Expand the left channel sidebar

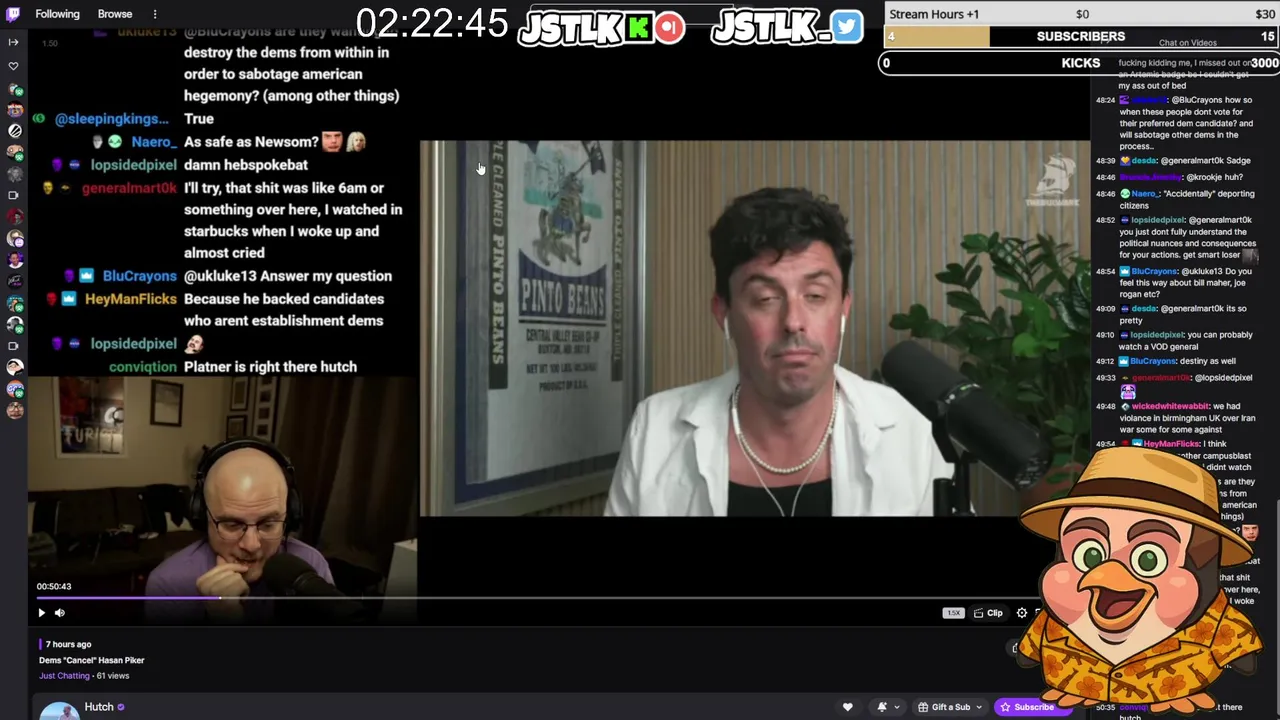(14, 42)
